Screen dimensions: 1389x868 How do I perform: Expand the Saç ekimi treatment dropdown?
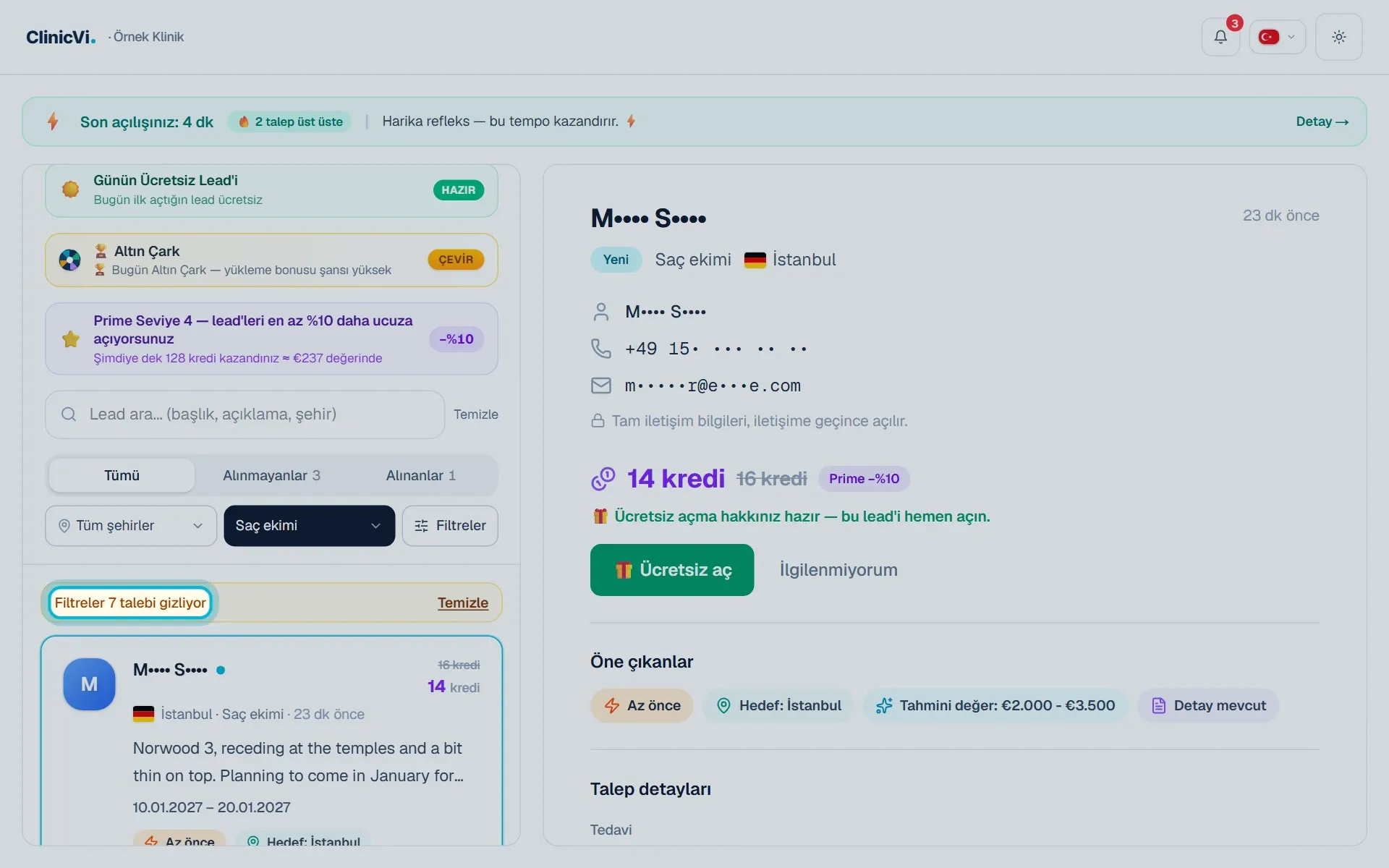coord(310,526)
